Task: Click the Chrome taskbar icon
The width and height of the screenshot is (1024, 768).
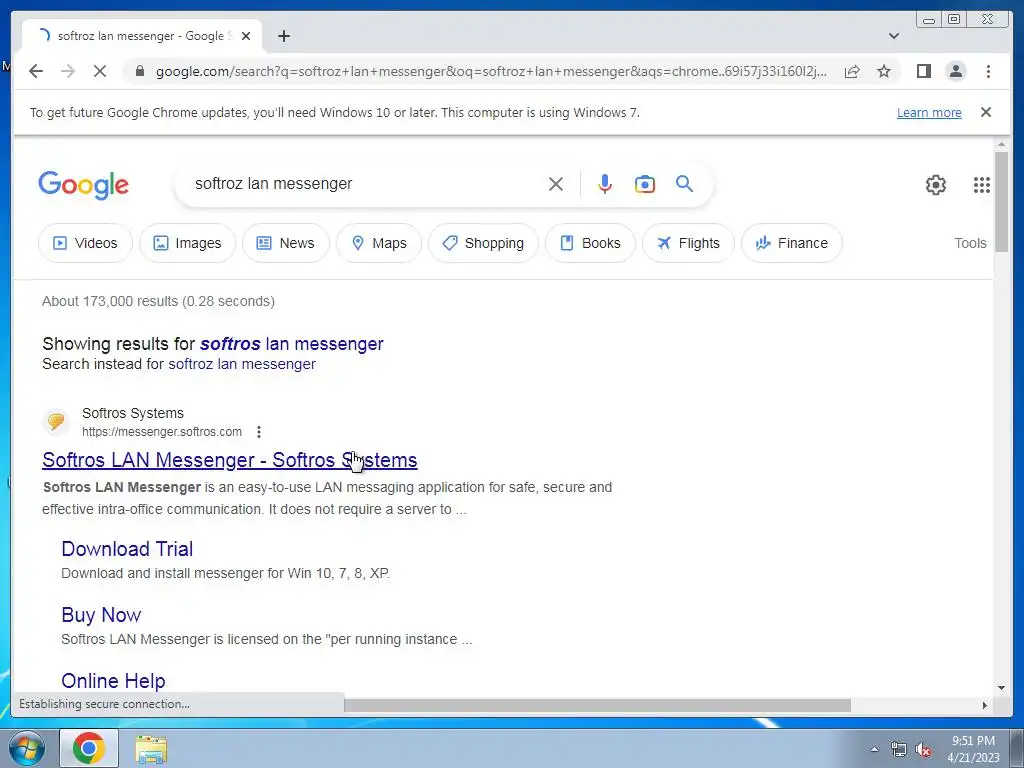Action: coord(89,748)
